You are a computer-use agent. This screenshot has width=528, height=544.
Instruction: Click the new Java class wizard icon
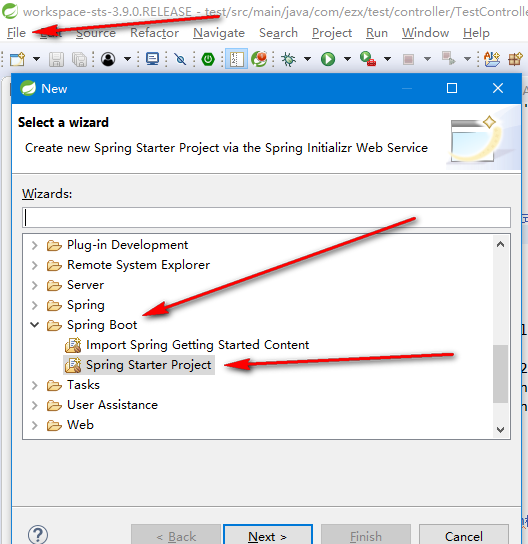(492, 59)
